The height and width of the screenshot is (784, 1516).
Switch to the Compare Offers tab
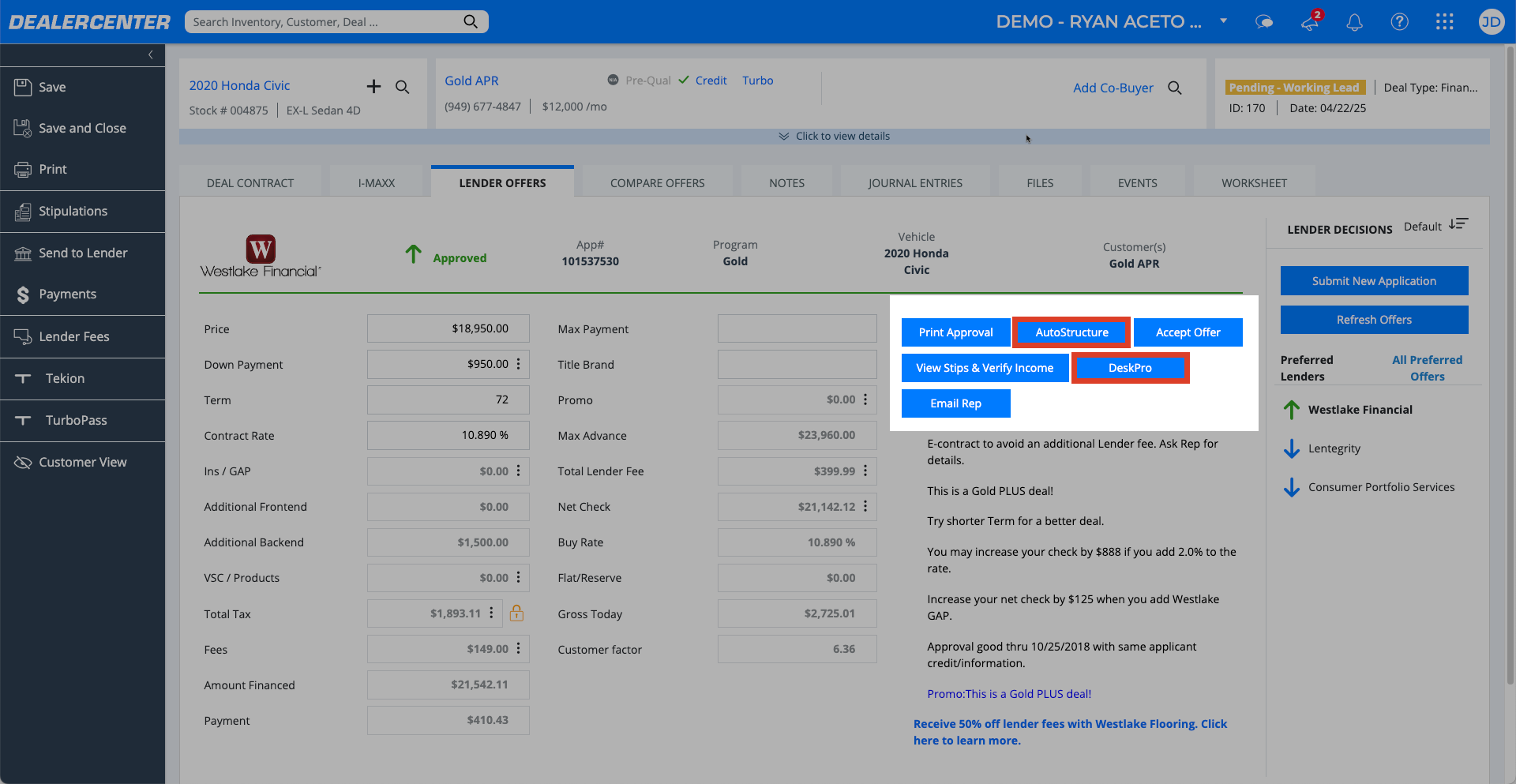[658, 182]
